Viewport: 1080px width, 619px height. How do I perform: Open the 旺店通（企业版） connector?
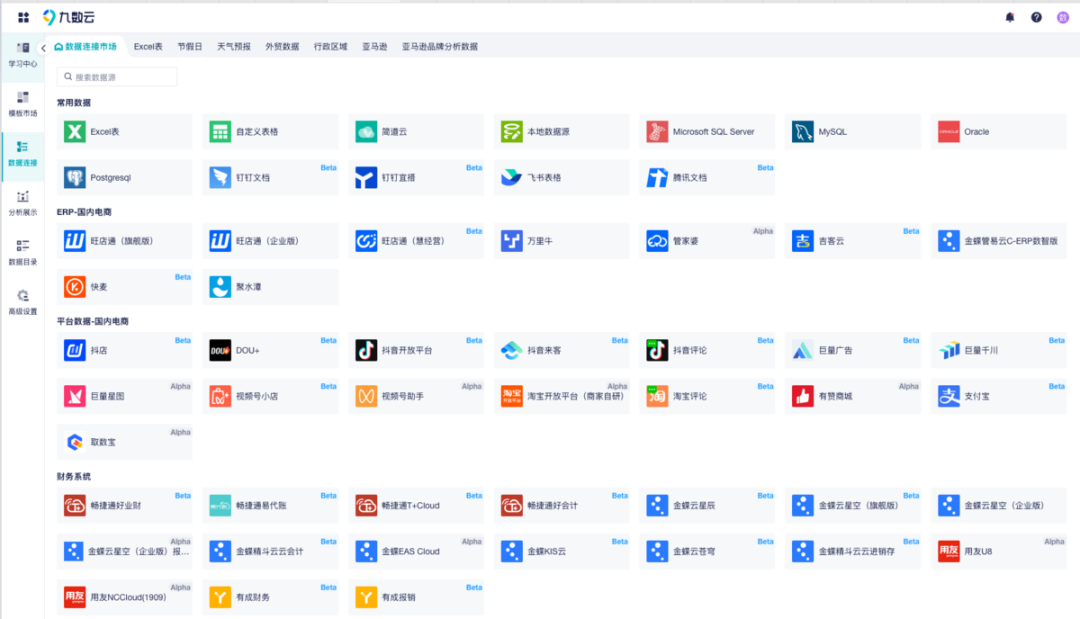(271, 241)
